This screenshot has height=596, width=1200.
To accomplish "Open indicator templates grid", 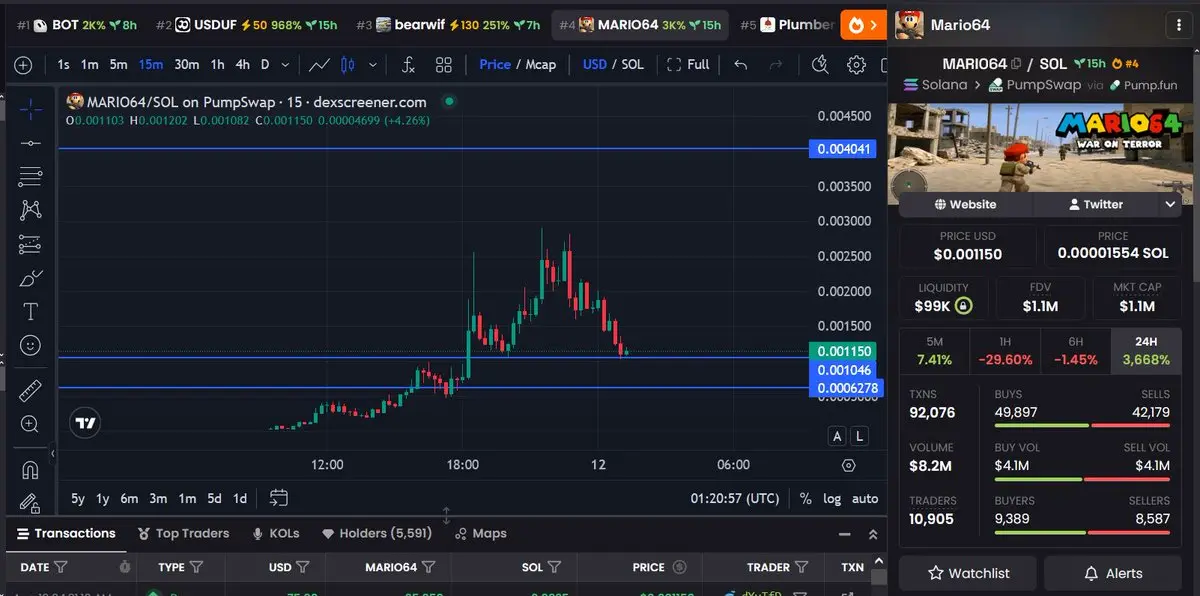I will pyautogui.click(x=444, y=64).
